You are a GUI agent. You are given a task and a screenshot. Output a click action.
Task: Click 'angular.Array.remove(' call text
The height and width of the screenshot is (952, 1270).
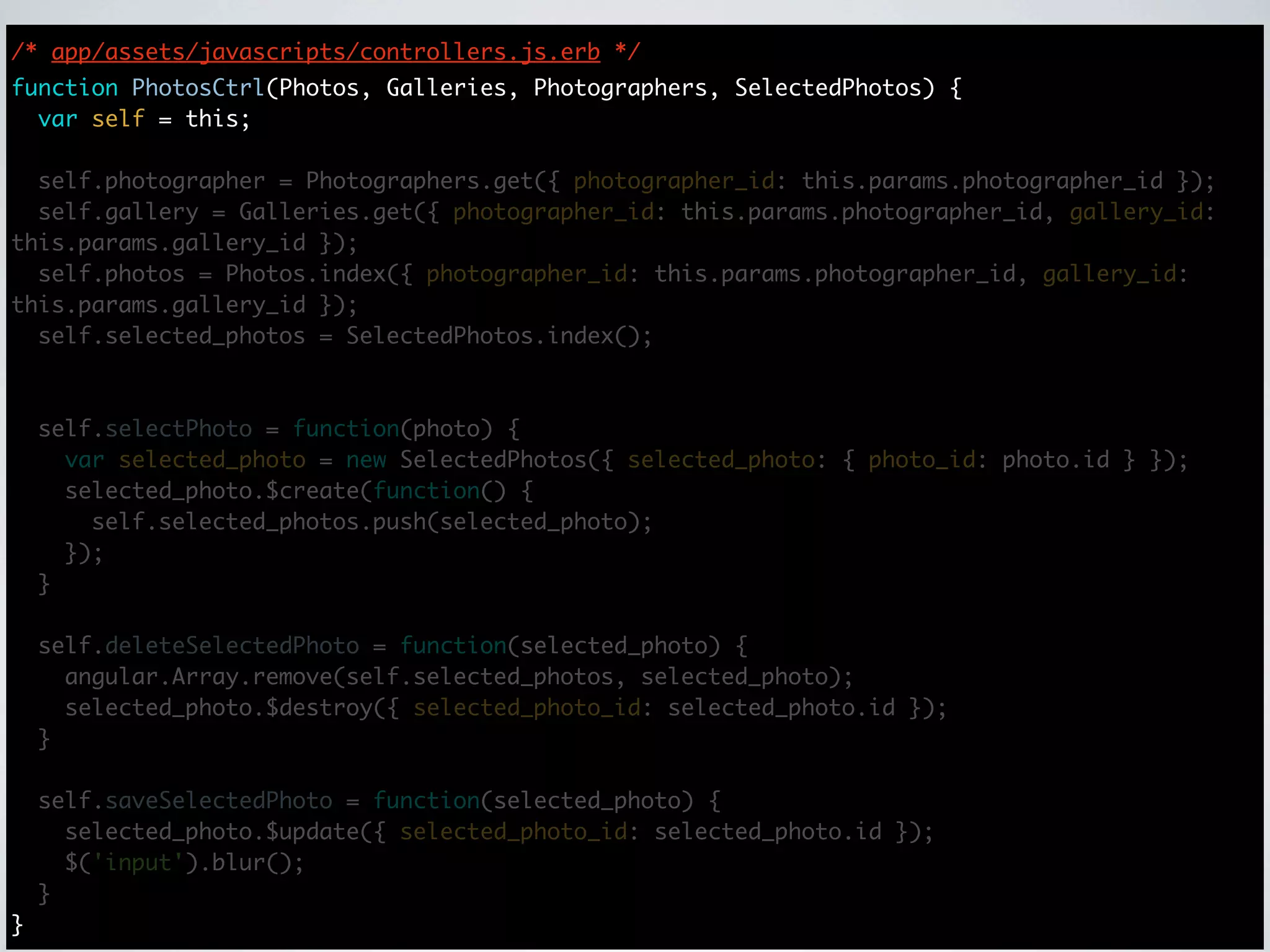(x=205, y=677)
